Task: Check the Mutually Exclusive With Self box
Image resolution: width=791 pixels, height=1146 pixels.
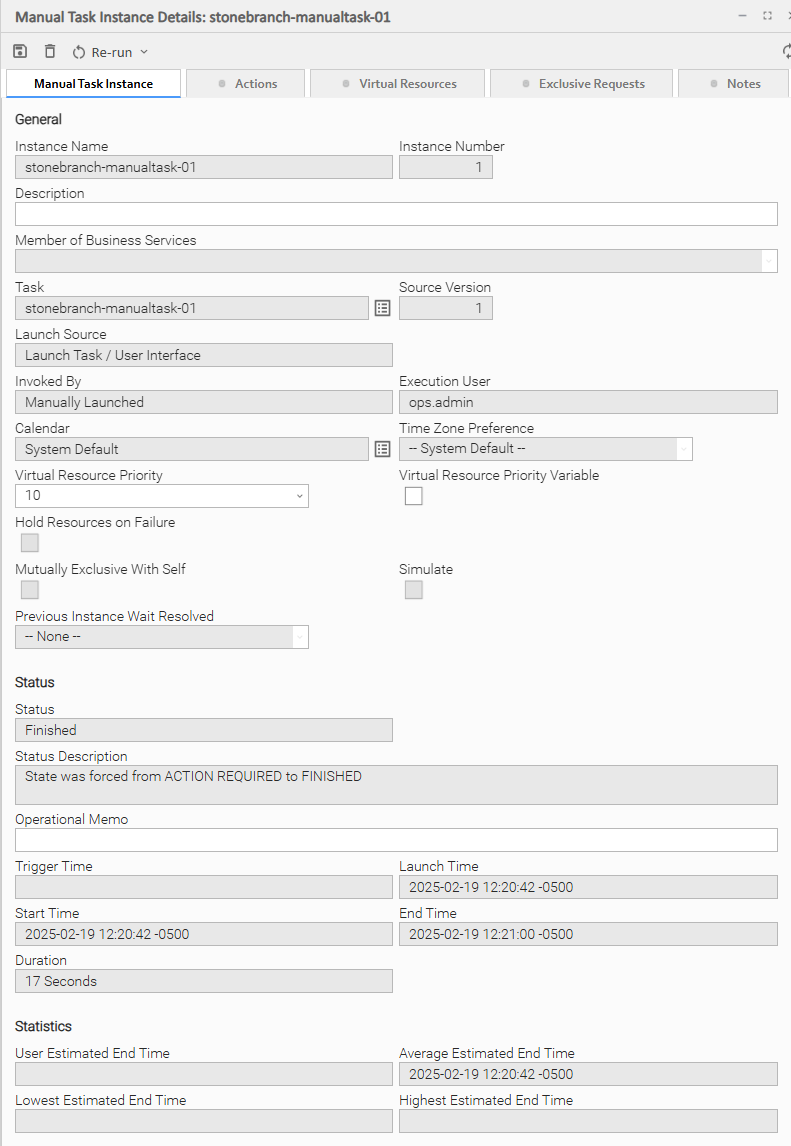Action: tap(30, 590)
